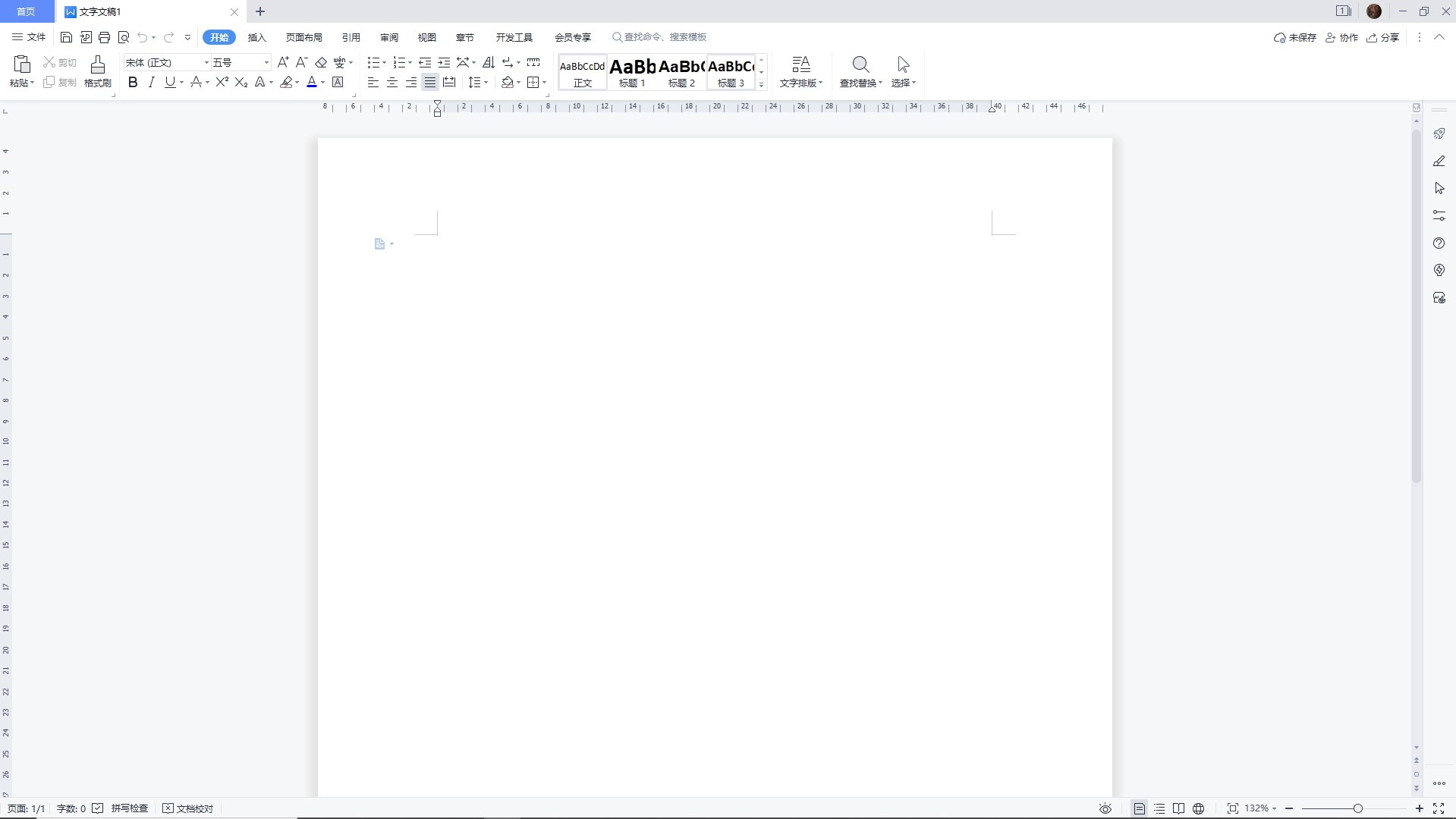Center-align the paragraph text

point(392,82)
